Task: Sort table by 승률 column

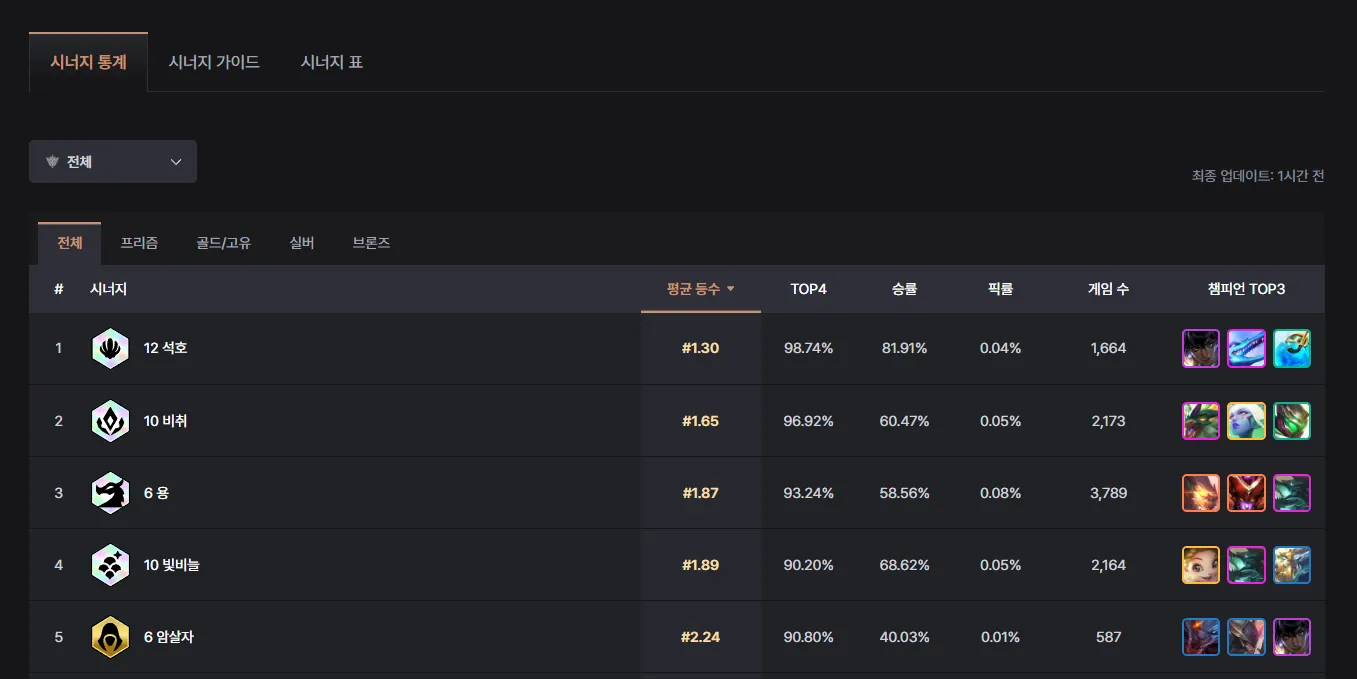Action: coord(904,289)
